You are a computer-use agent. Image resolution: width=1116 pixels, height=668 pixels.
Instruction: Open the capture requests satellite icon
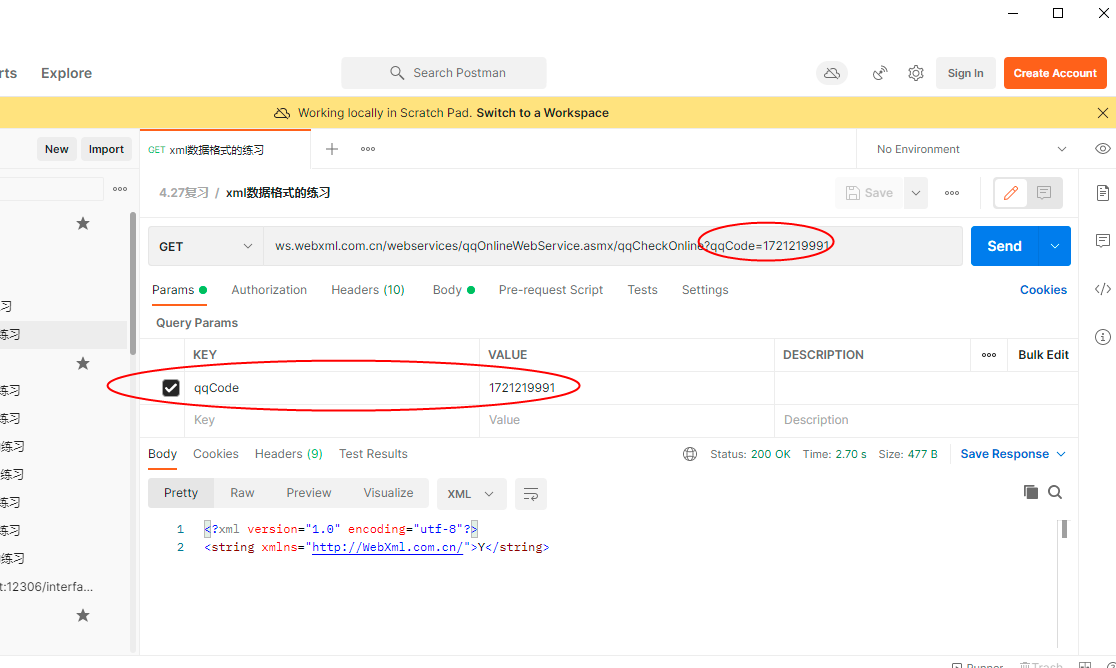tap(880, 73)
